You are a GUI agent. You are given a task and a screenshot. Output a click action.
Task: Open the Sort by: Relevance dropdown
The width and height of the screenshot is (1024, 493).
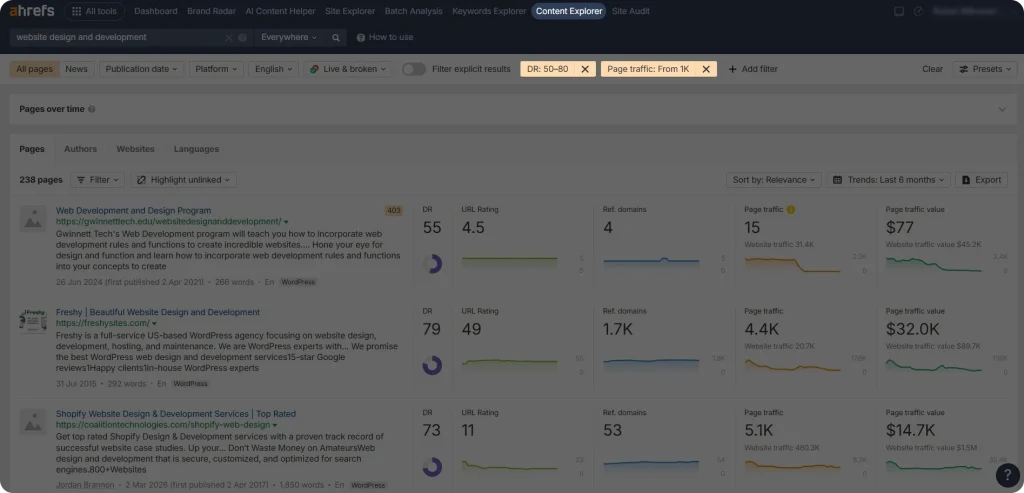[x=774, y=180]
